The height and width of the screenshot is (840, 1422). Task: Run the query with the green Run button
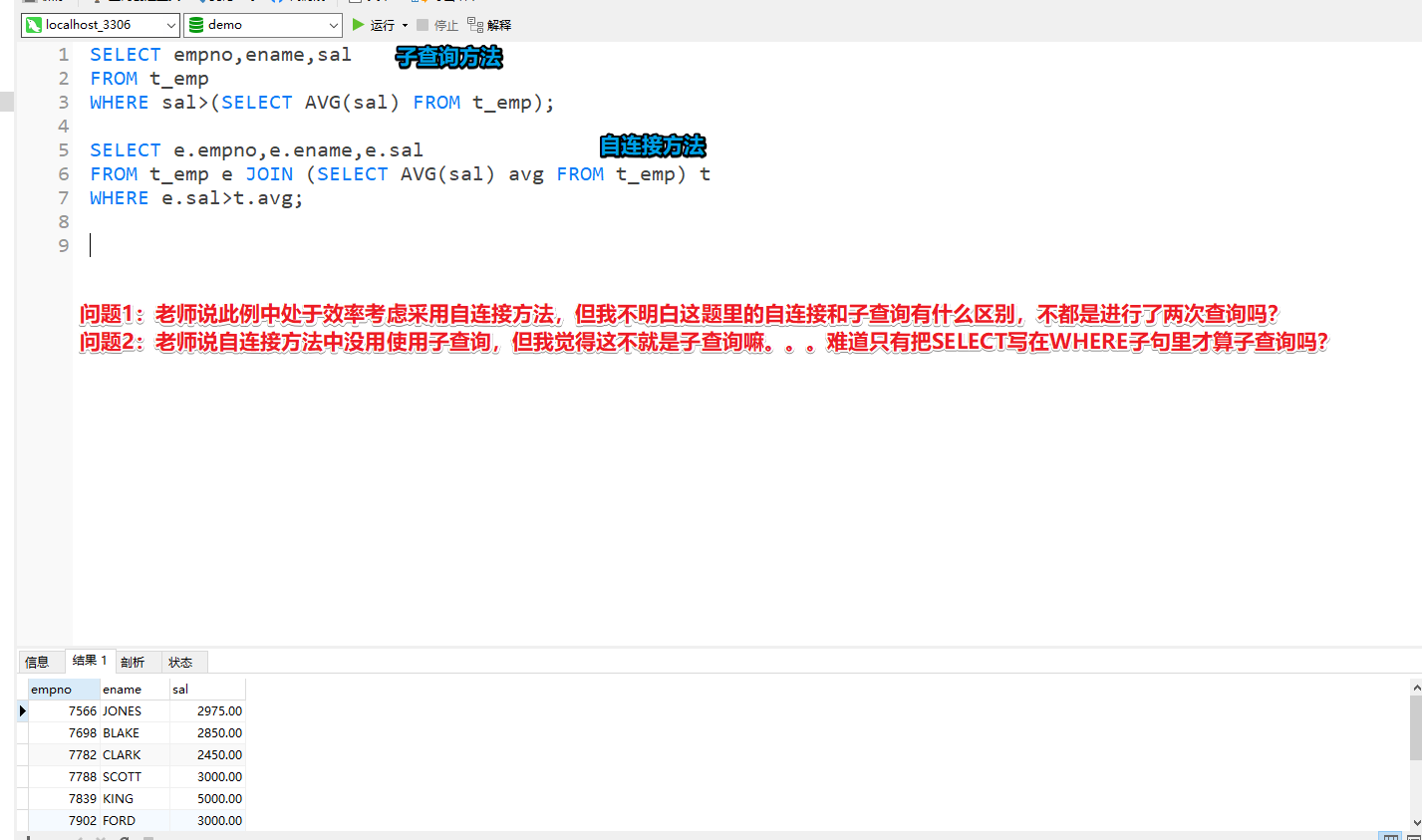tap(374, 25)
